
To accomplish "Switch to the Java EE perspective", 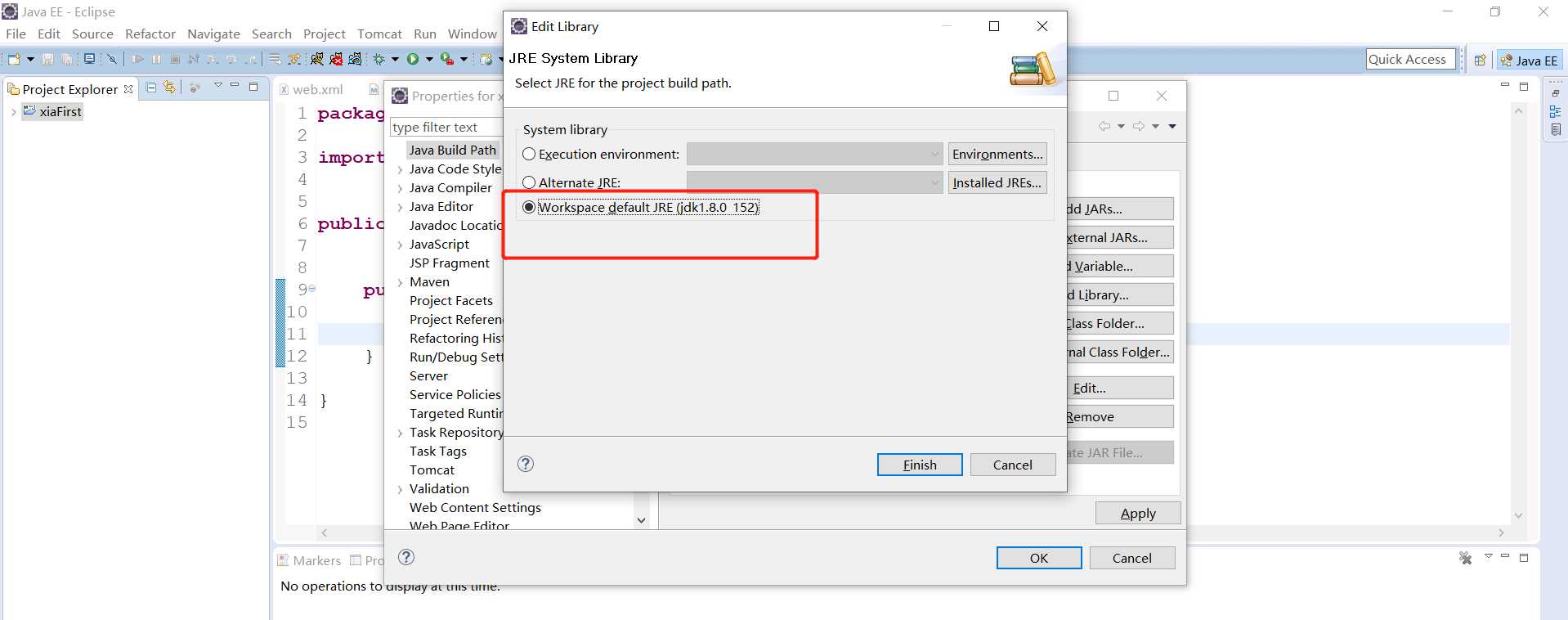I will click(1529, 60).
